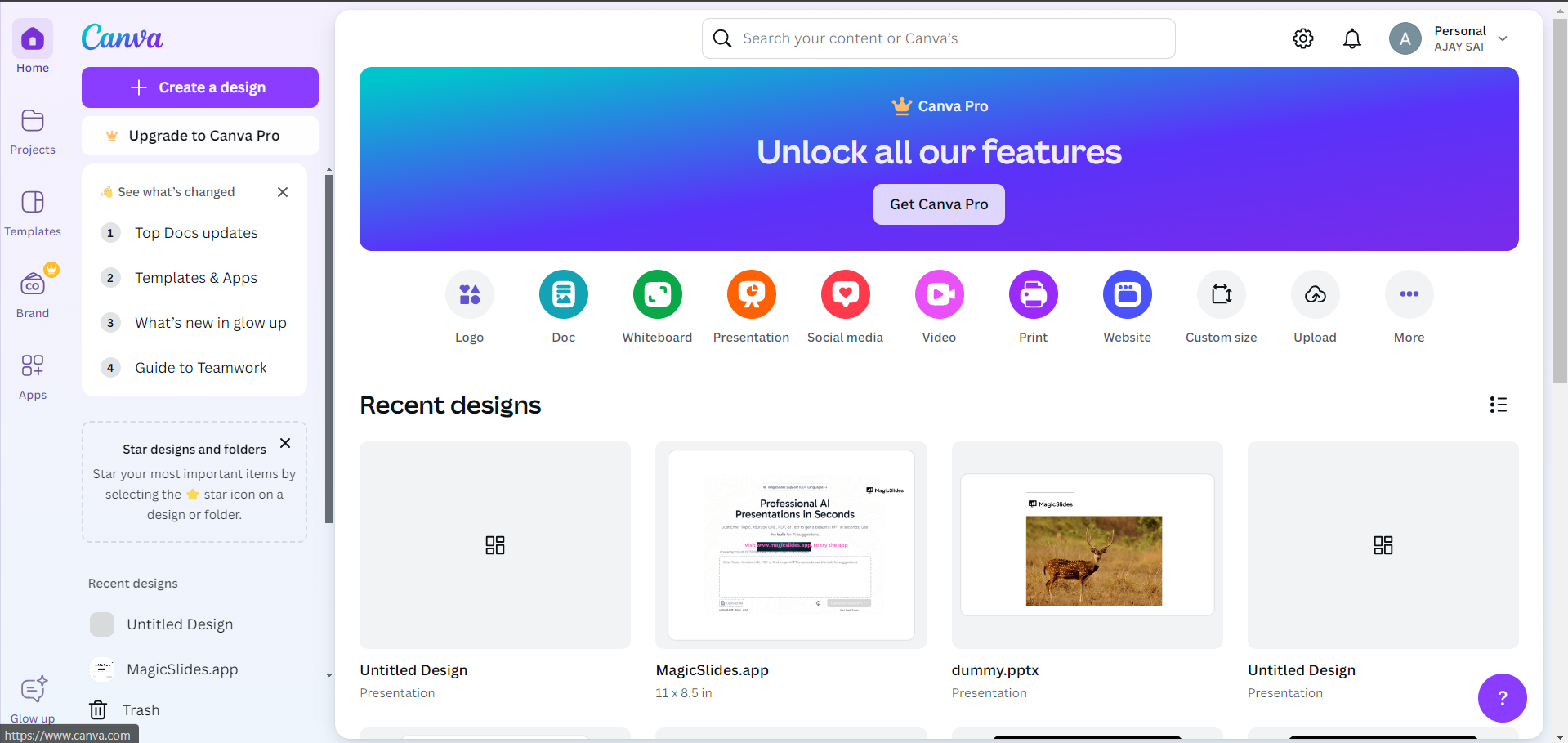Open the notifications bell
Image resolution: width=1568 pixels, height=743 pixels.
1352,38
